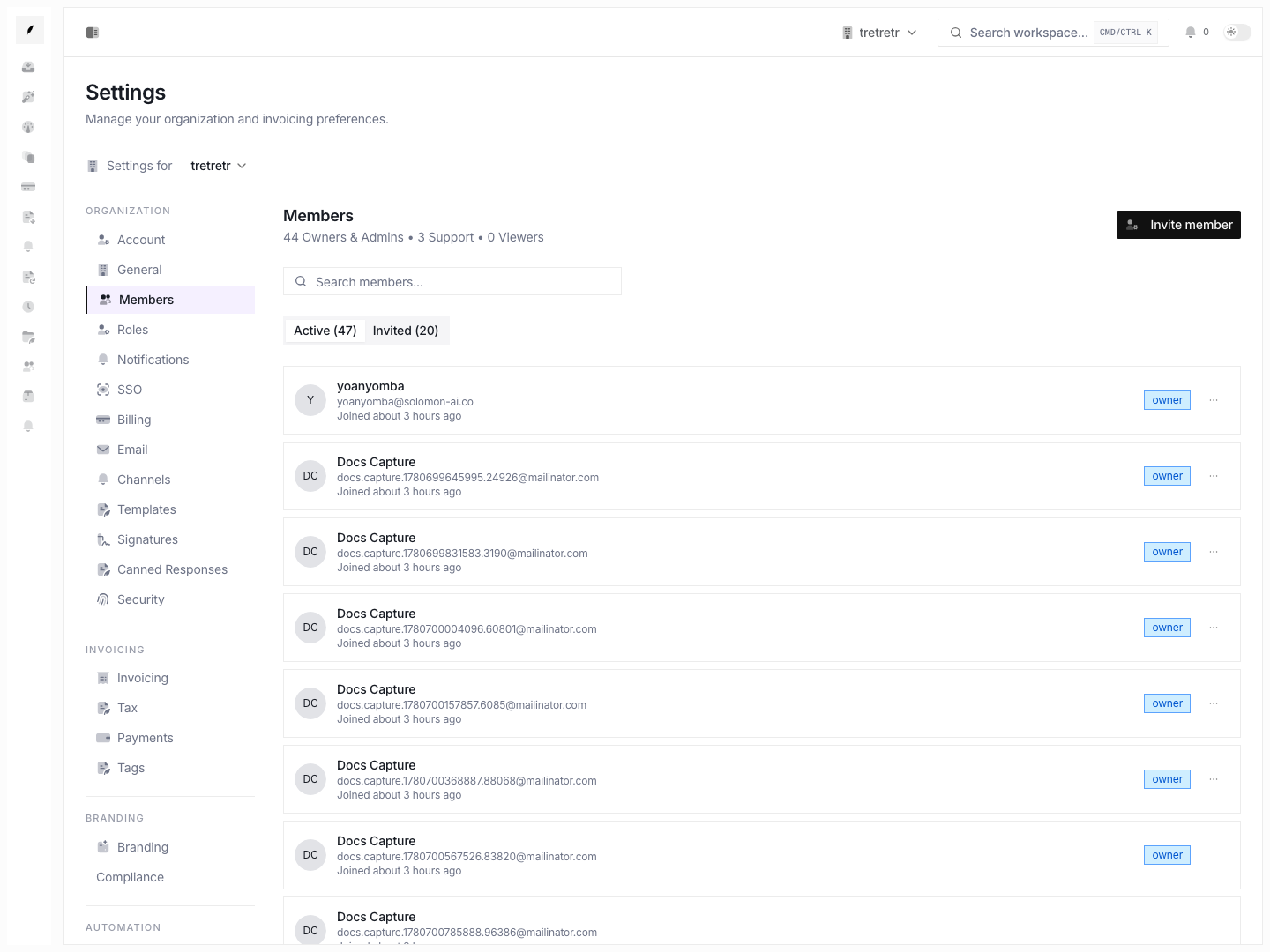Viewport: 1270px width, 952px height.
Task: Open the people icon in the left rail
Action: point(28,366)
